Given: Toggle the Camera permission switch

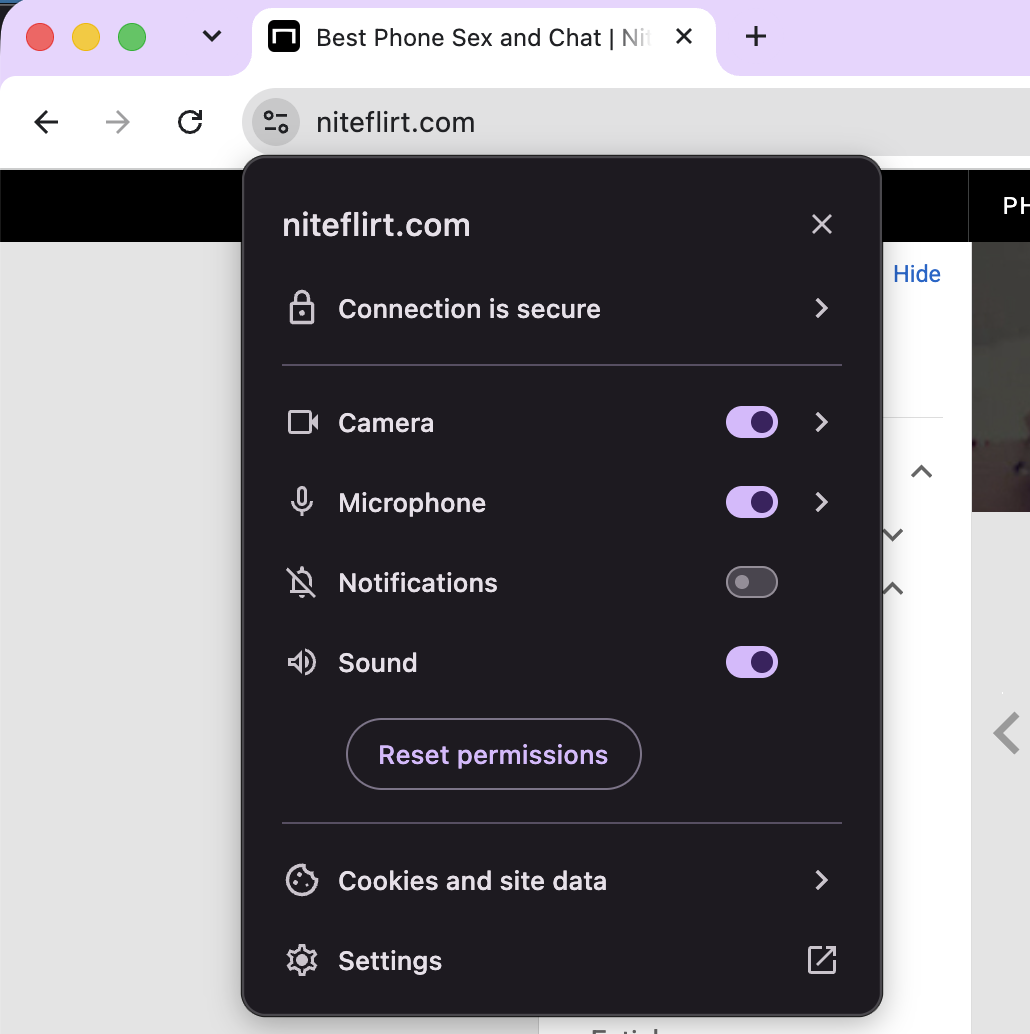Looking at the screenshot, I should click(752, 422).
